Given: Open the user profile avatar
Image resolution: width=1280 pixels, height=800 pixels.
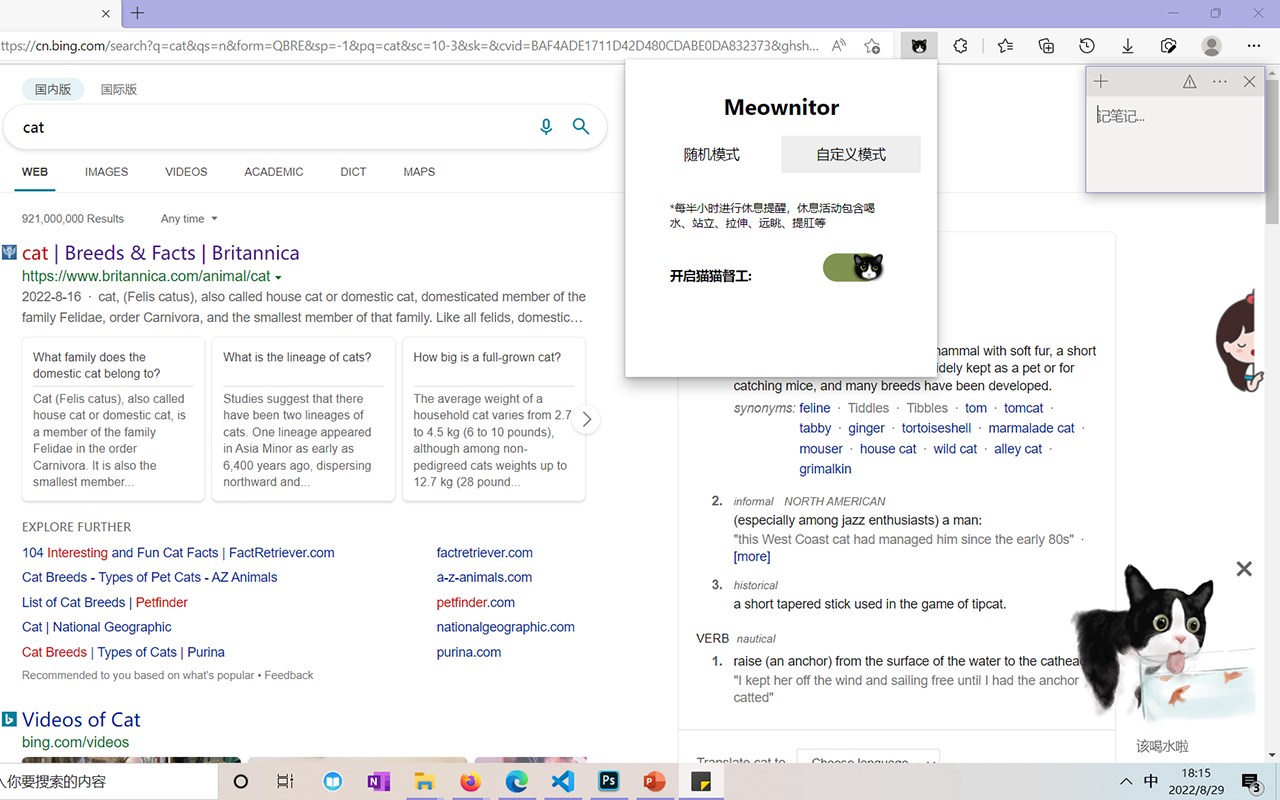Looking at the screenshot, I should click(1212, 46).
